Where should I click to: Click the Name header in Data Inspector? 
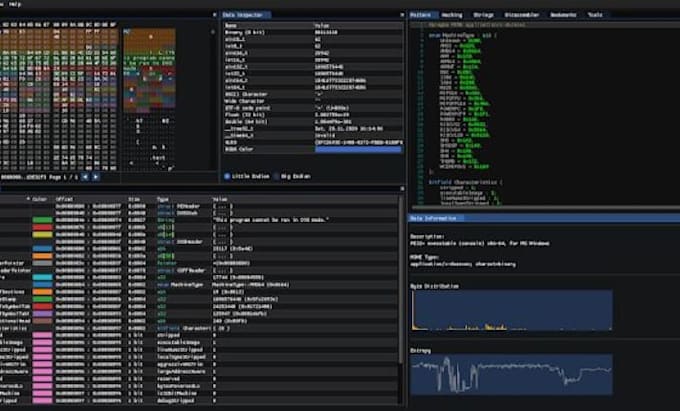coord(231,26)
